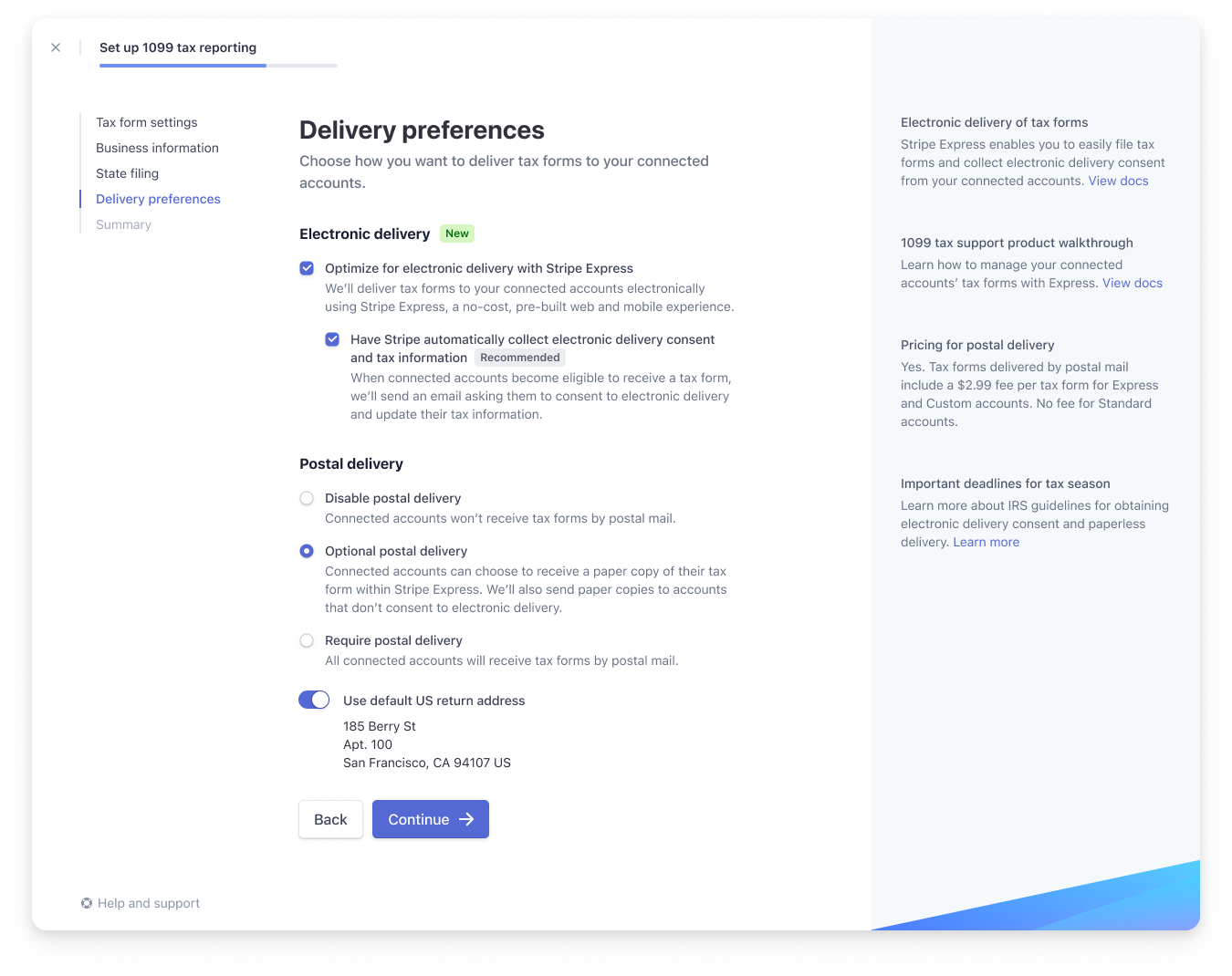Image resolution: width=1232 pixels, height=976 pixels.
Task: Open Delivery preferences step
Action: pos(158,199)
